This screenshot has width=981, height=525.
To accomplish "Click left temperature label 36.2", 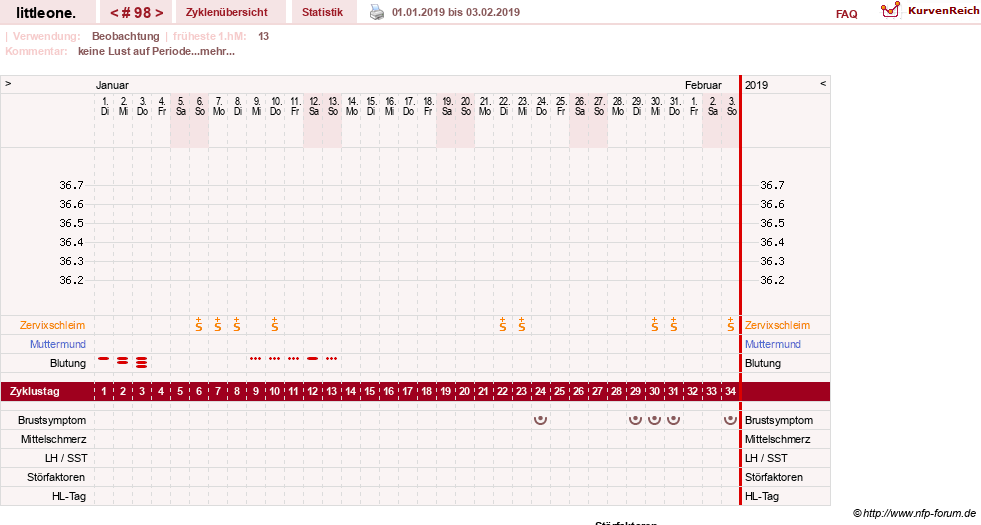I will 71,280.
